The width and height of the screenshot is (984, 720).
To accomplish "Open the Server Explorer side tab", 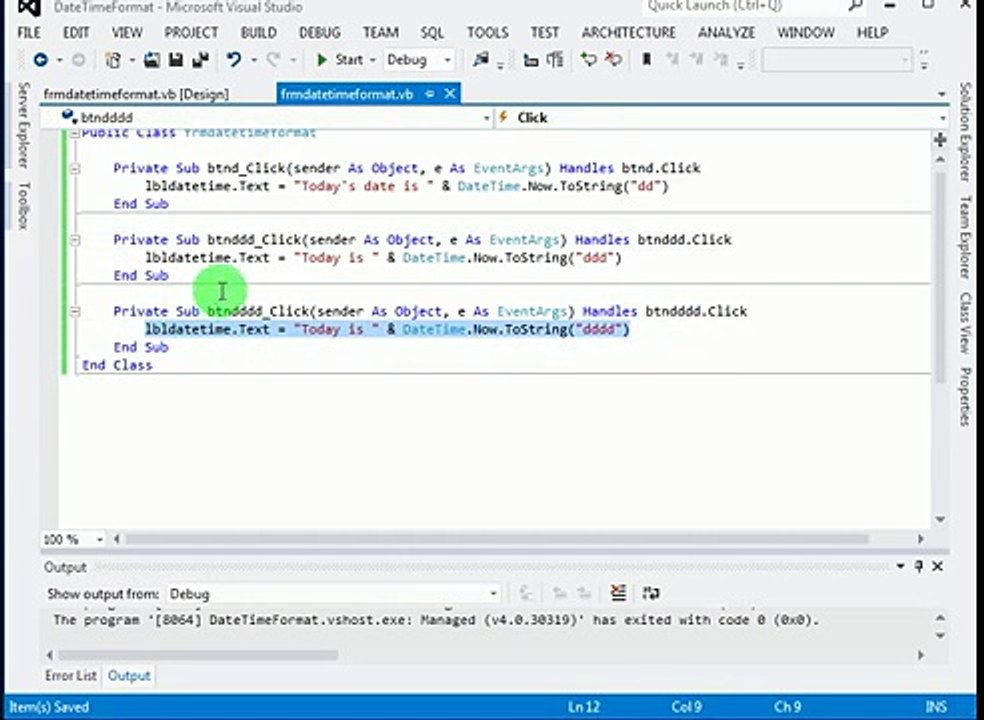I will (23, 125).
